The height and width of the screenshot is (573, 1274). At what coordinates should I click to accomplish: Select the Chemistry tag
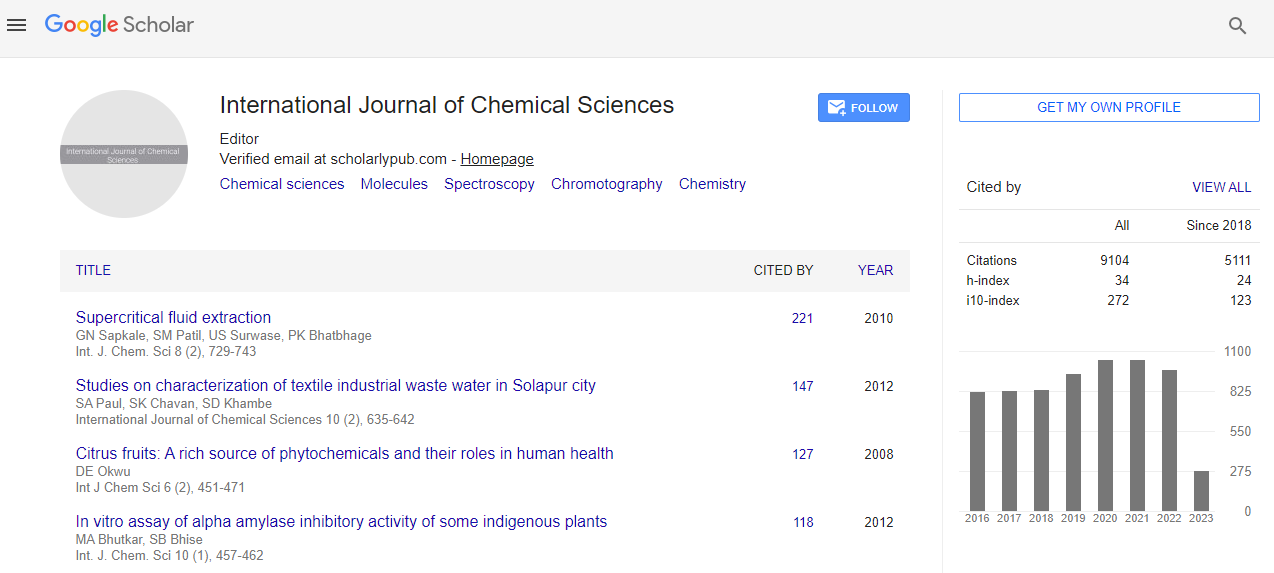point(712,184)
